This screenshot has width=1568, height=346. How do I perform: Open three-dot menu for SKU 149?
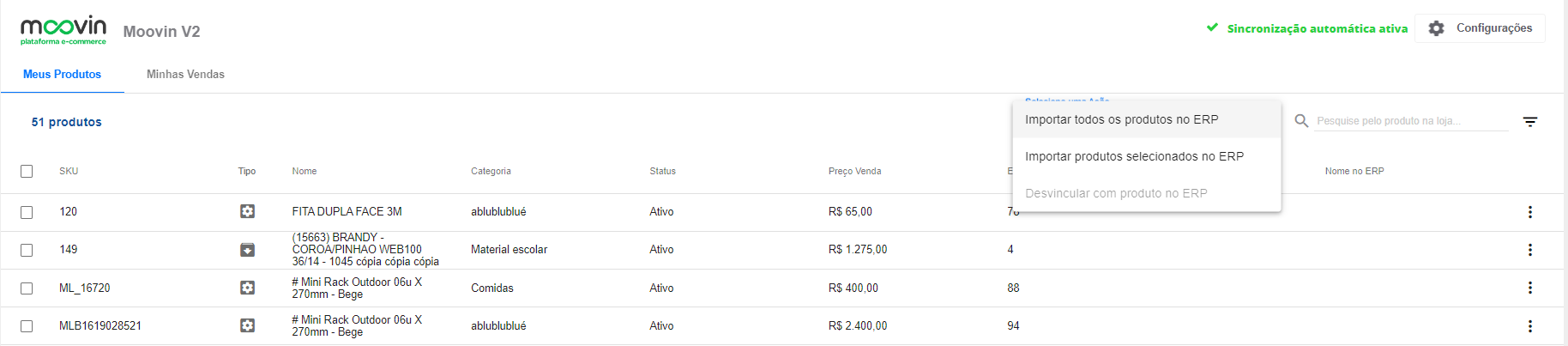point(1529,250)
